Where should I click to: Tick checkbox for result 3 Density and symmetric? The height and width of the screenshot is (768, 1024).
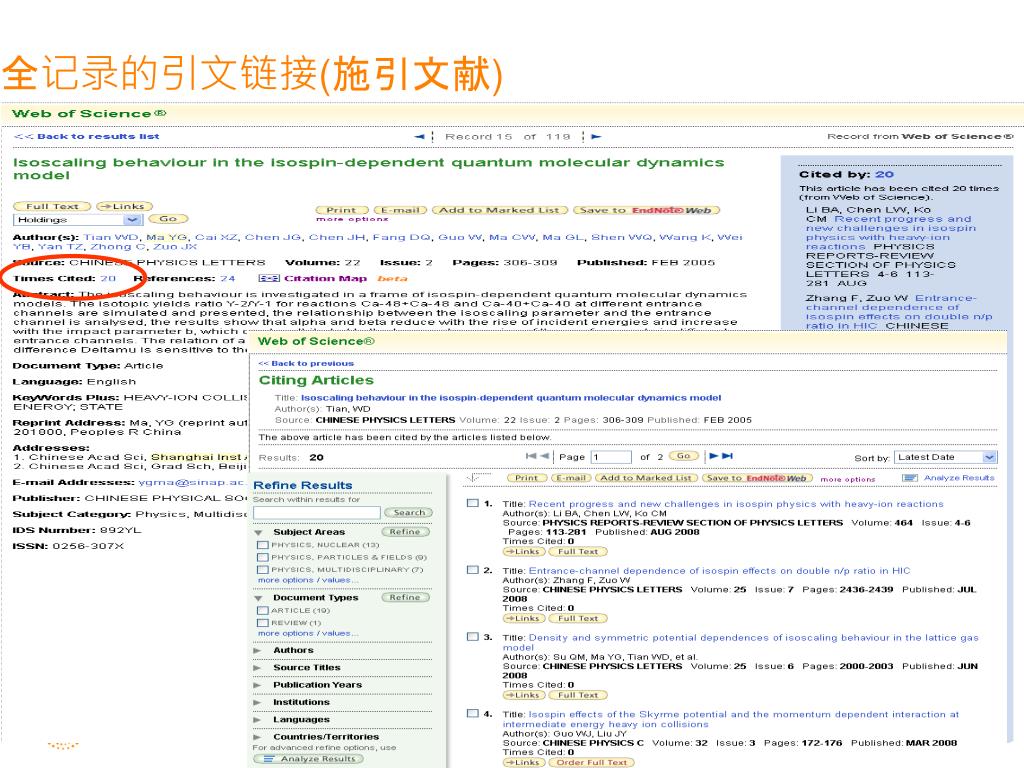473,637
